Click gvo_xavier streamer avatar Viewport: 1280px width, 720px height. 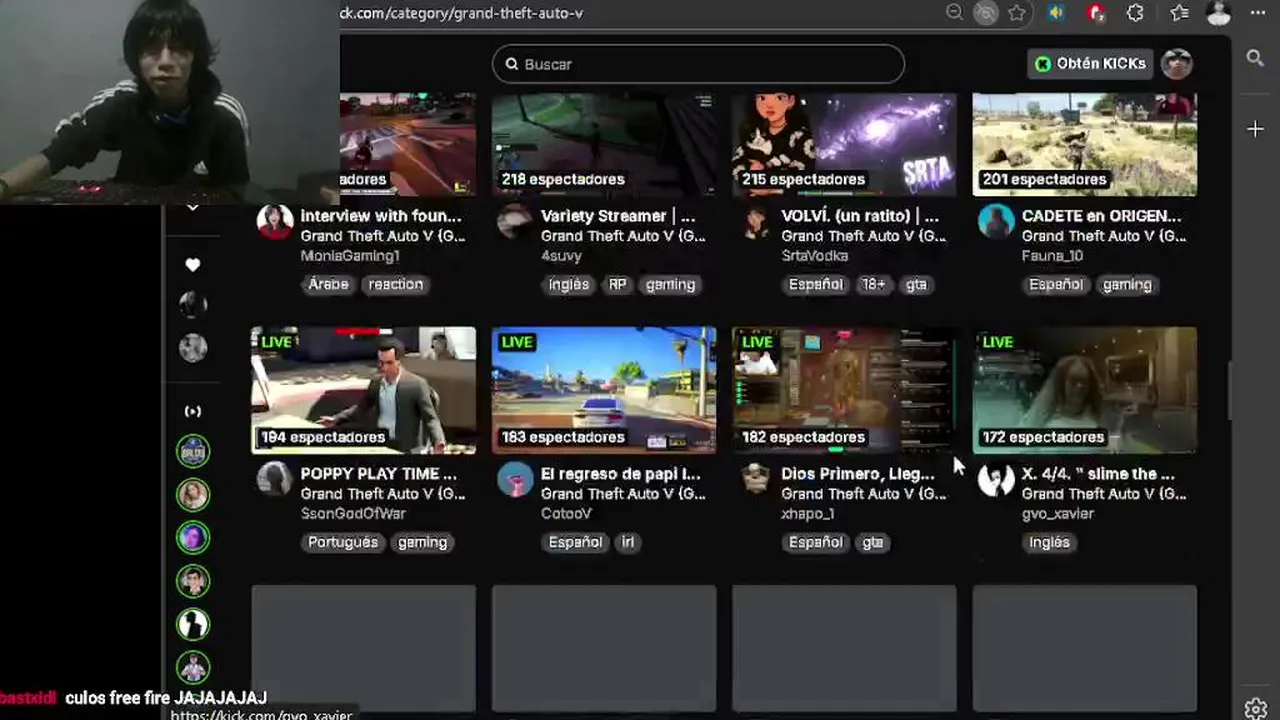tap(996, 479)
